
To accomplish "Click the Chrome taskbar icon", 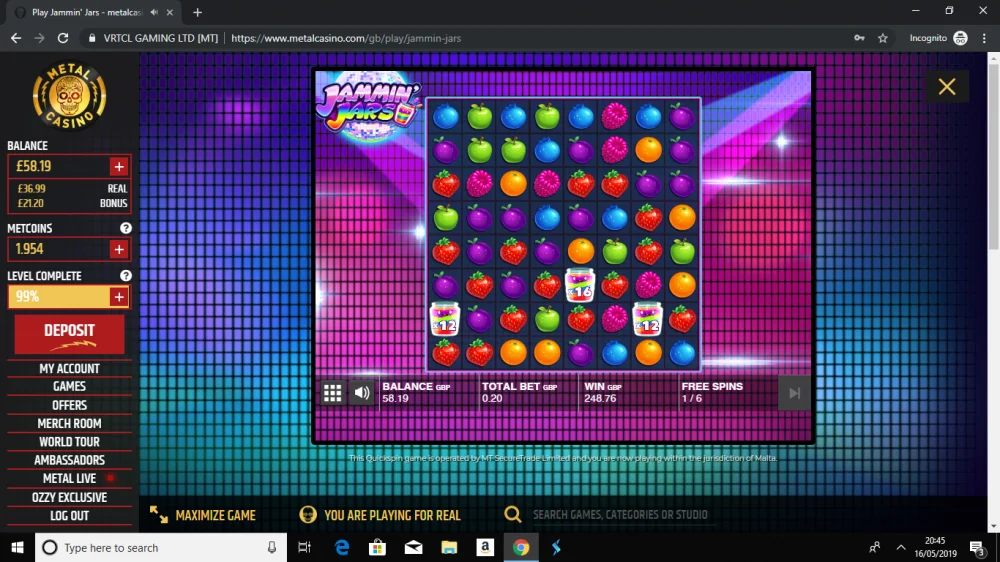I will [521, 547].
